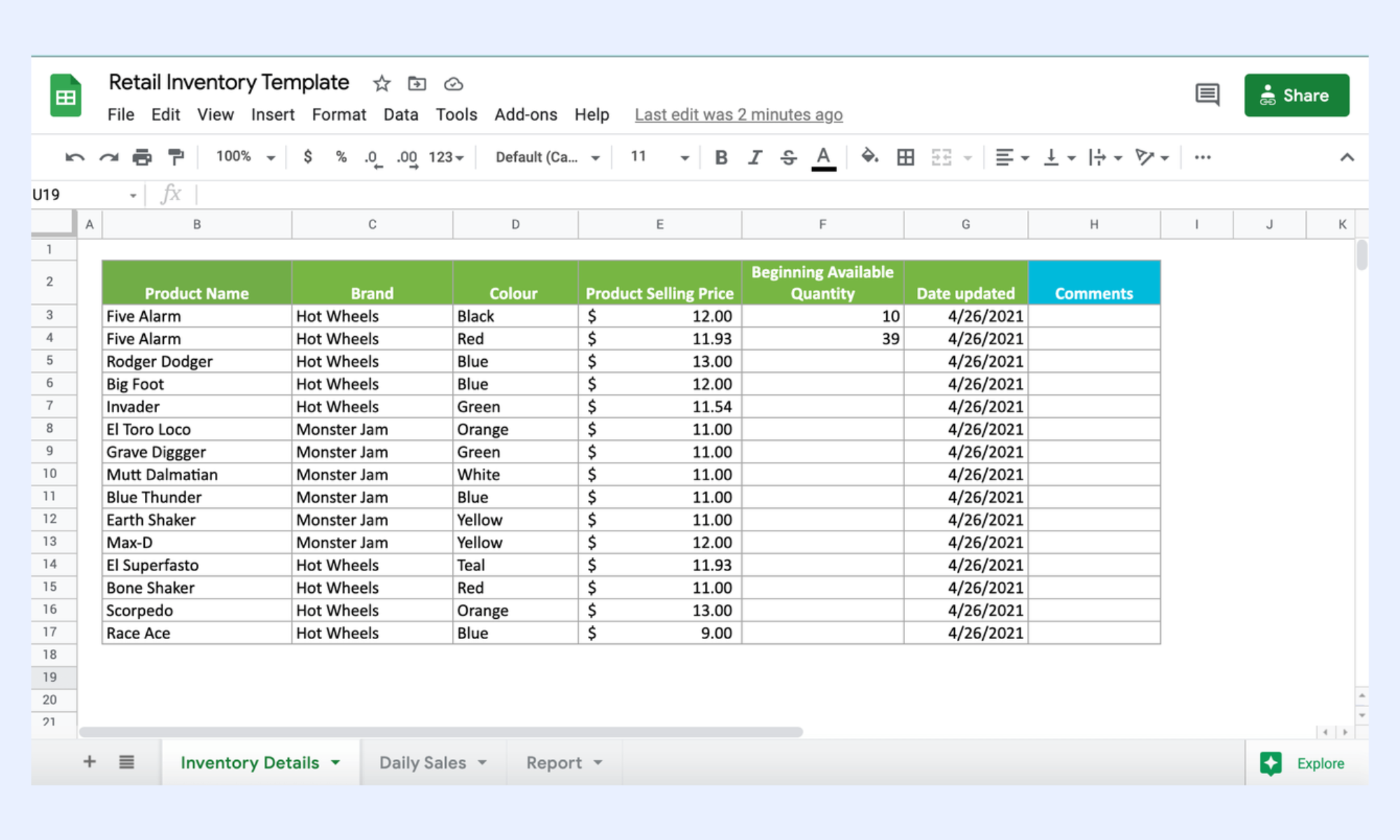Select the Paint format tool

(x=176, y=157)
